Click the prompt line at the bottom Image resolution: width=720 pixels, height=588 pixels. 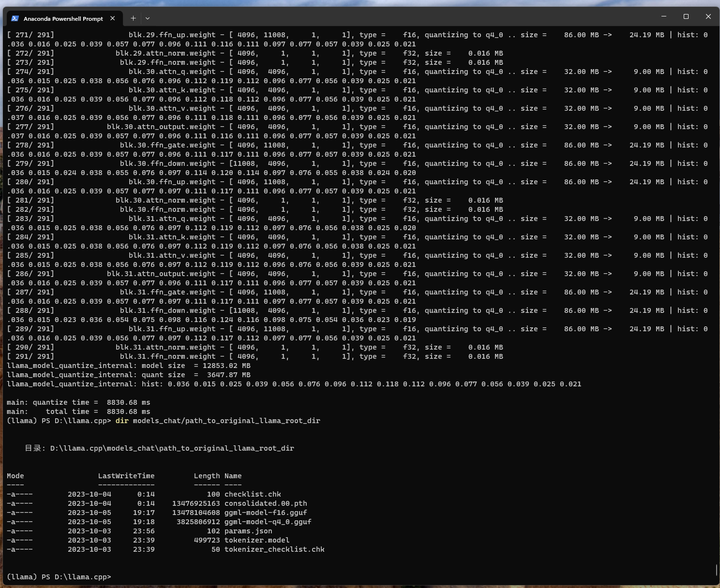(x=59, y=577)
